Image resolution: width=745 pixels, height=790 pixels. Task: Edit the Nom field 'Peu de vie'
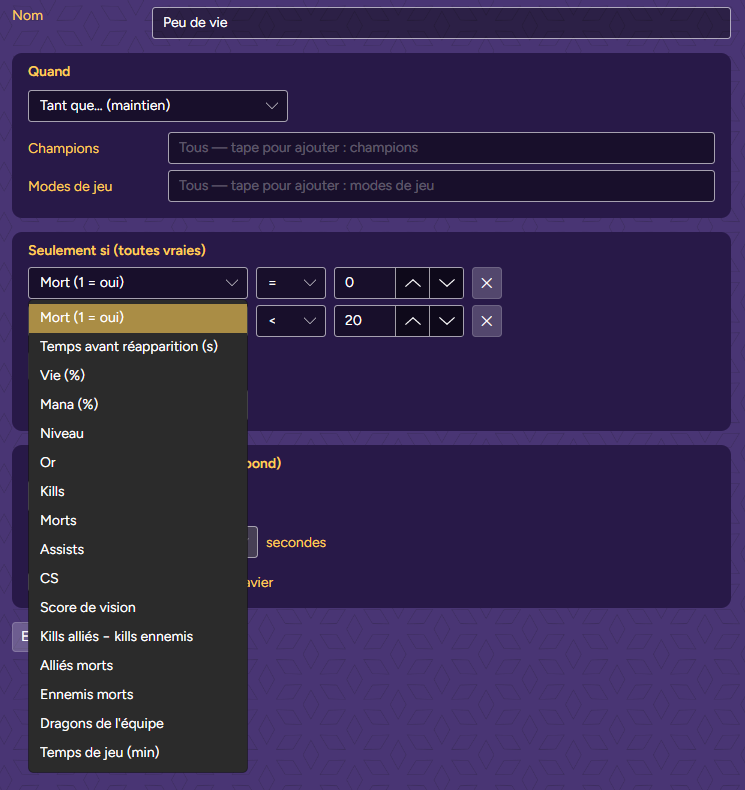coord(441,23)
